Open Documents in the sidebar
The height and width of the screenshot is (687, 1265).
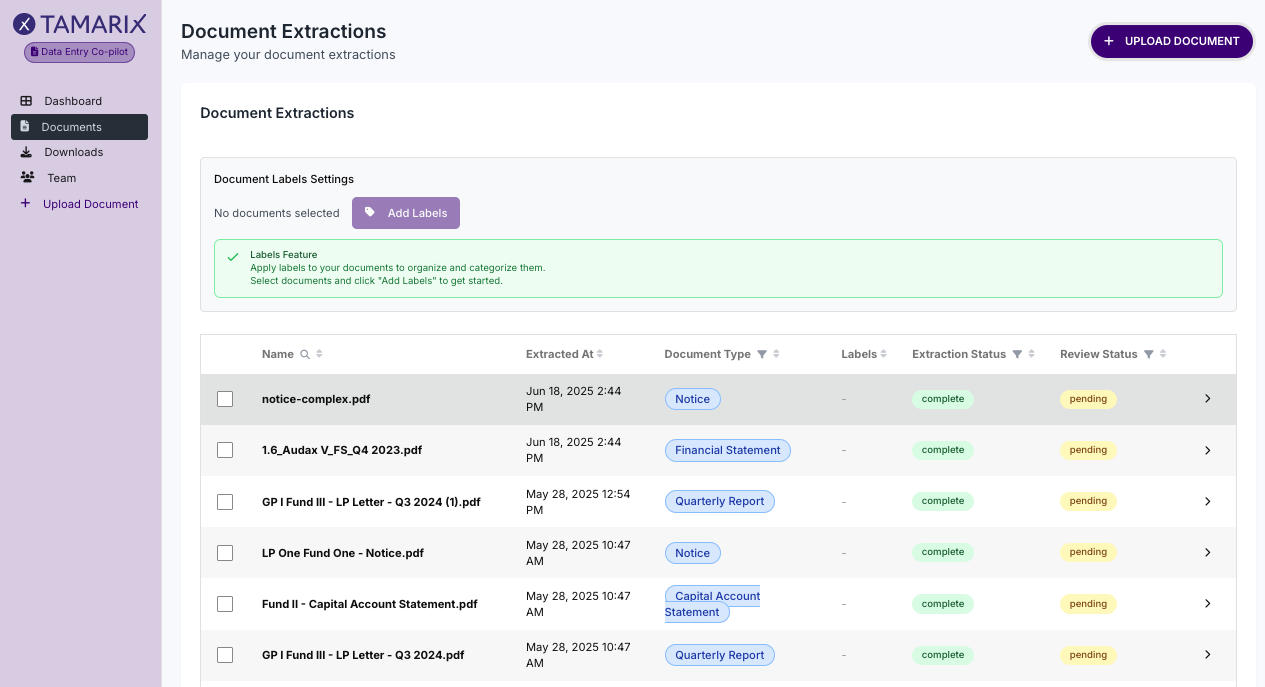point(79,127)
